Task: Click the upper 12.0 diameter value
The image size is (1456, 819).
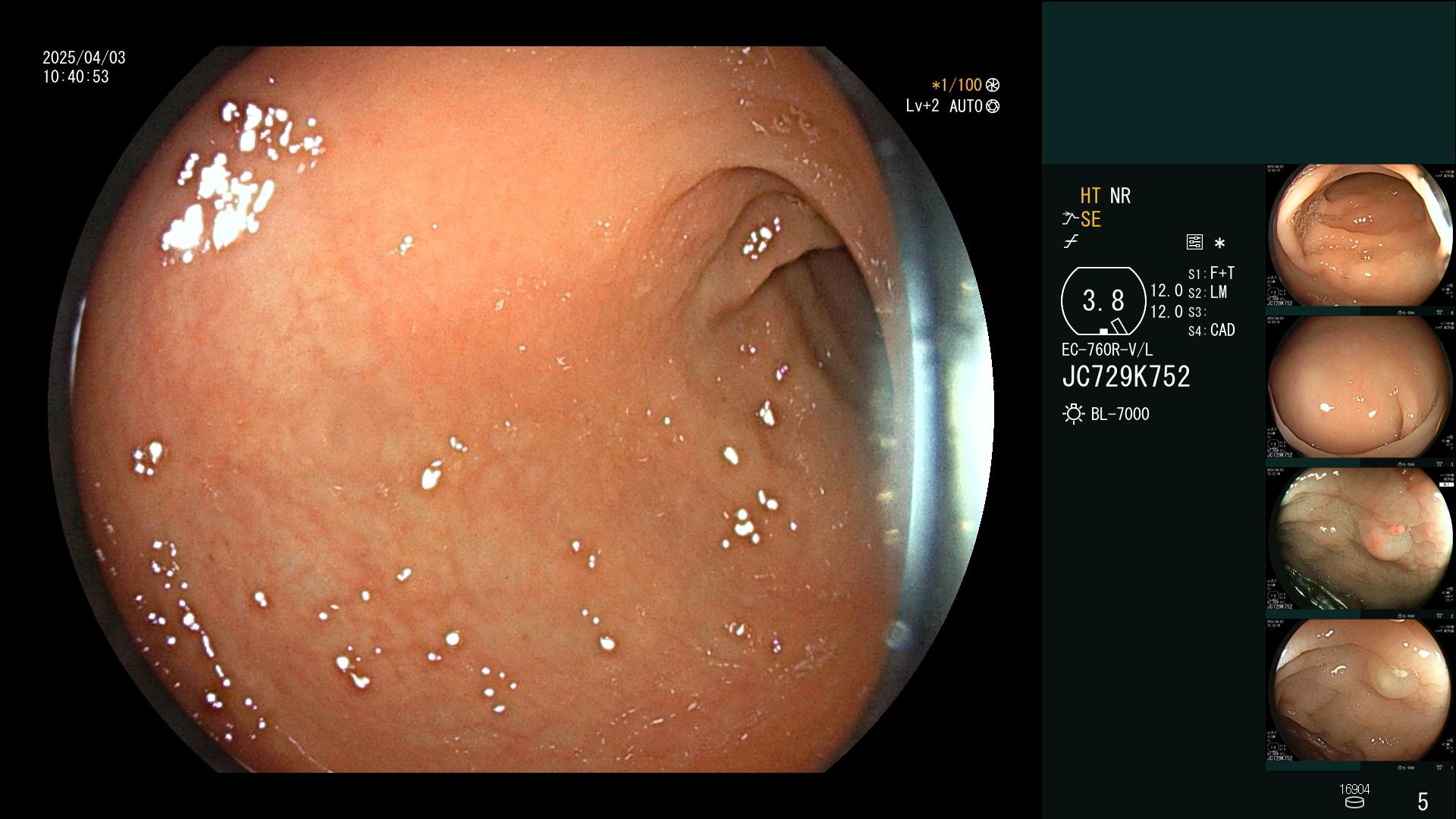Action: pos(1166,290)
